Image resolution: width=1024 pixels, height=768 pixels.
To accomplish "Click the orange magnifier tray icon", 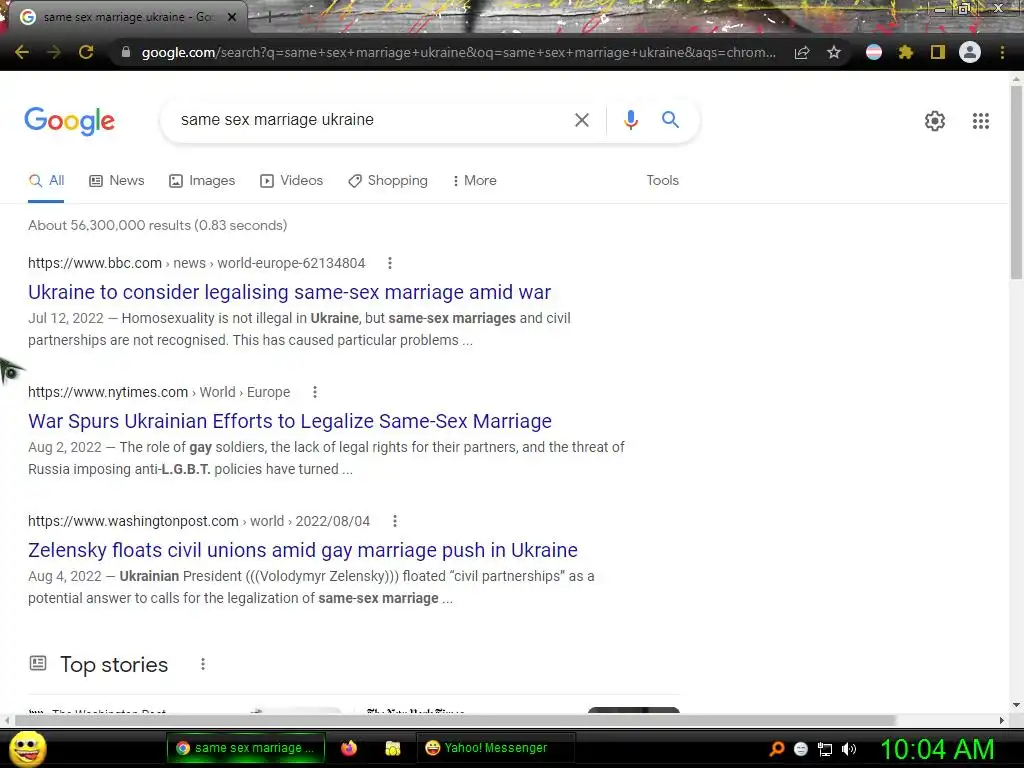I will tap(777, 749).
